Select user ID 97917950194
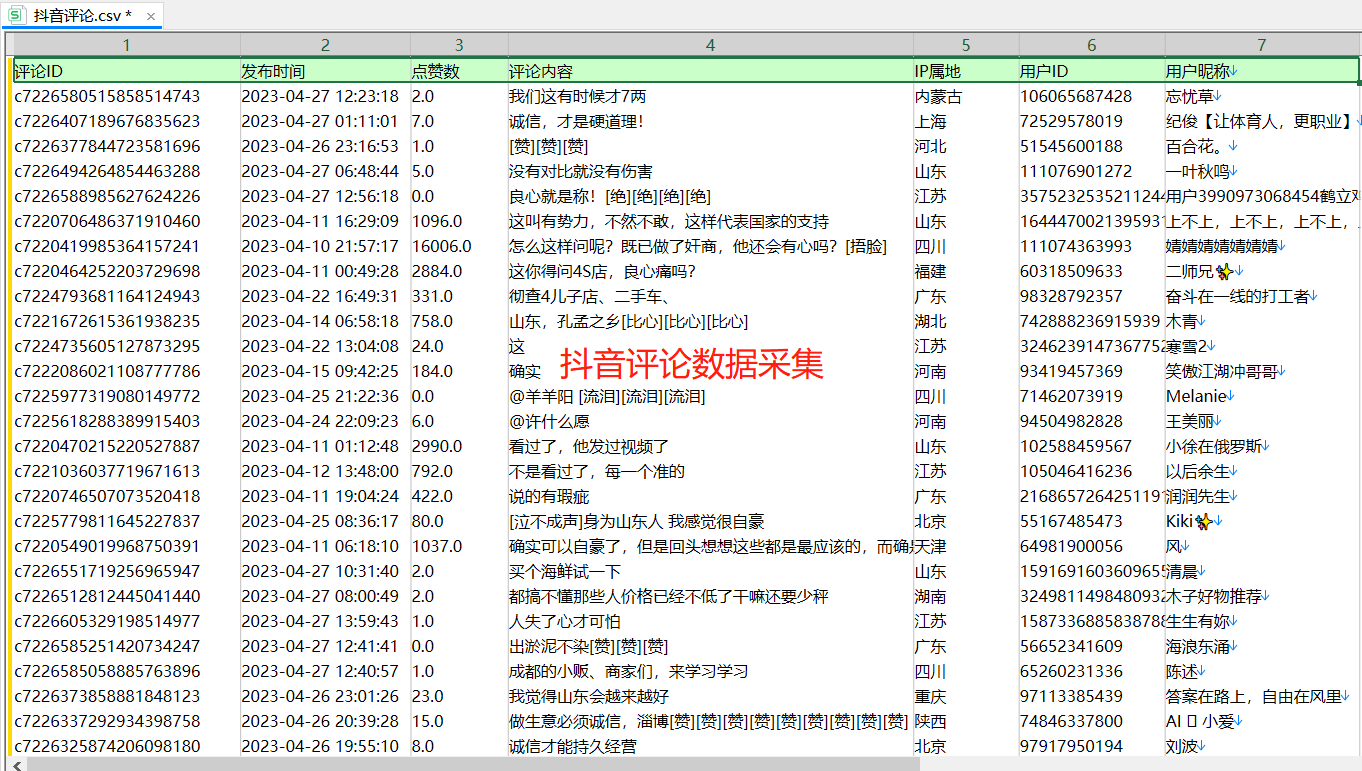 1071,746
